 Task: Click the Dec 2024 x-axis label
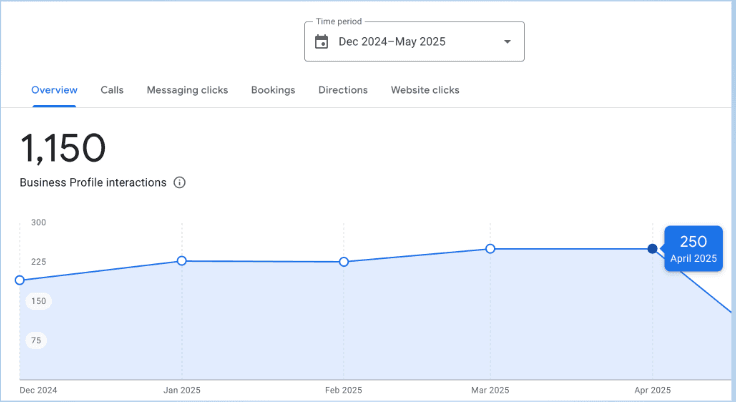[x=38, y=390]
